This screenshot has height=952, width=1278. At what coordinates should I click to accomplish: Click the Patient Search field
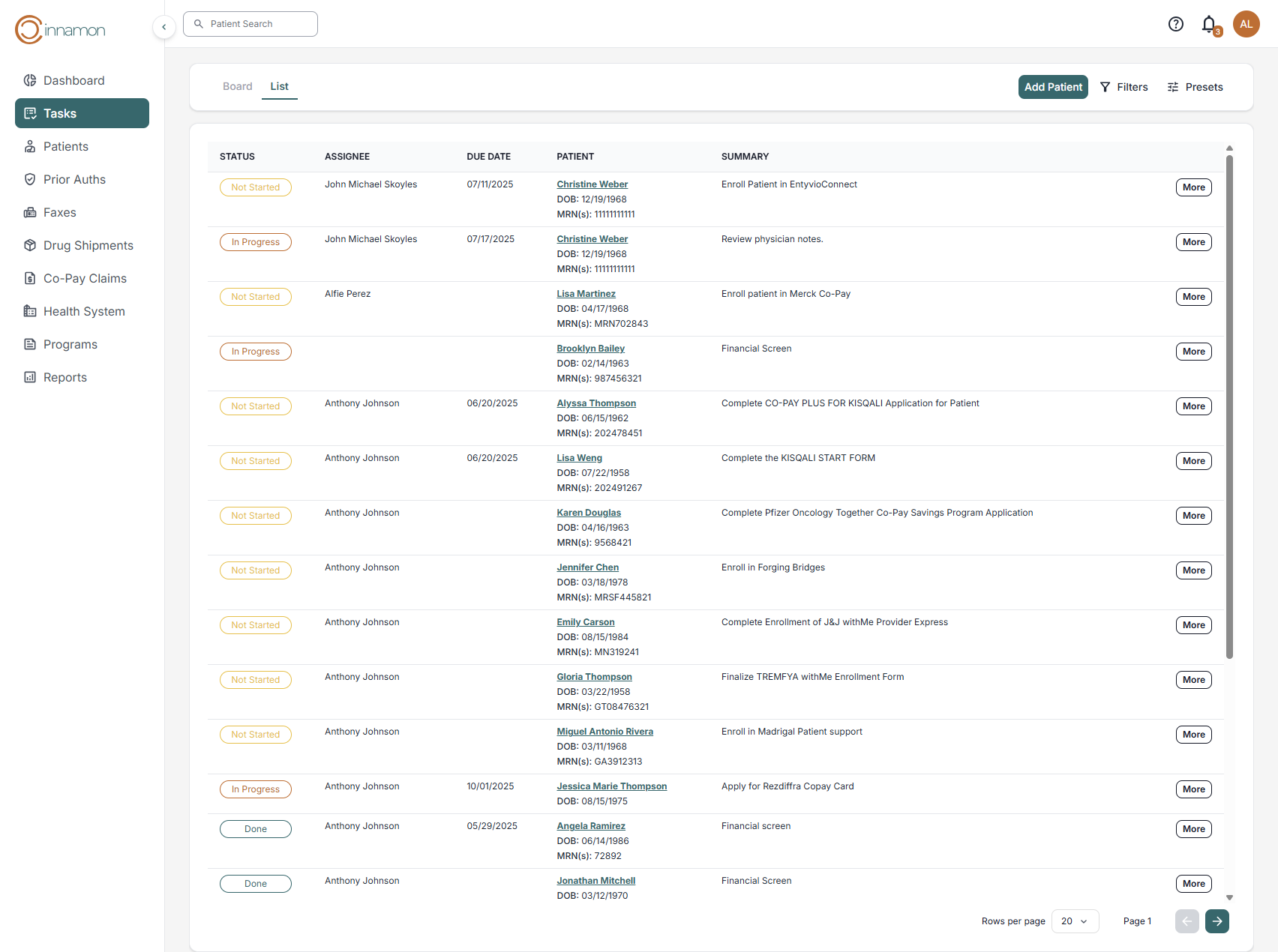[250, 24]
